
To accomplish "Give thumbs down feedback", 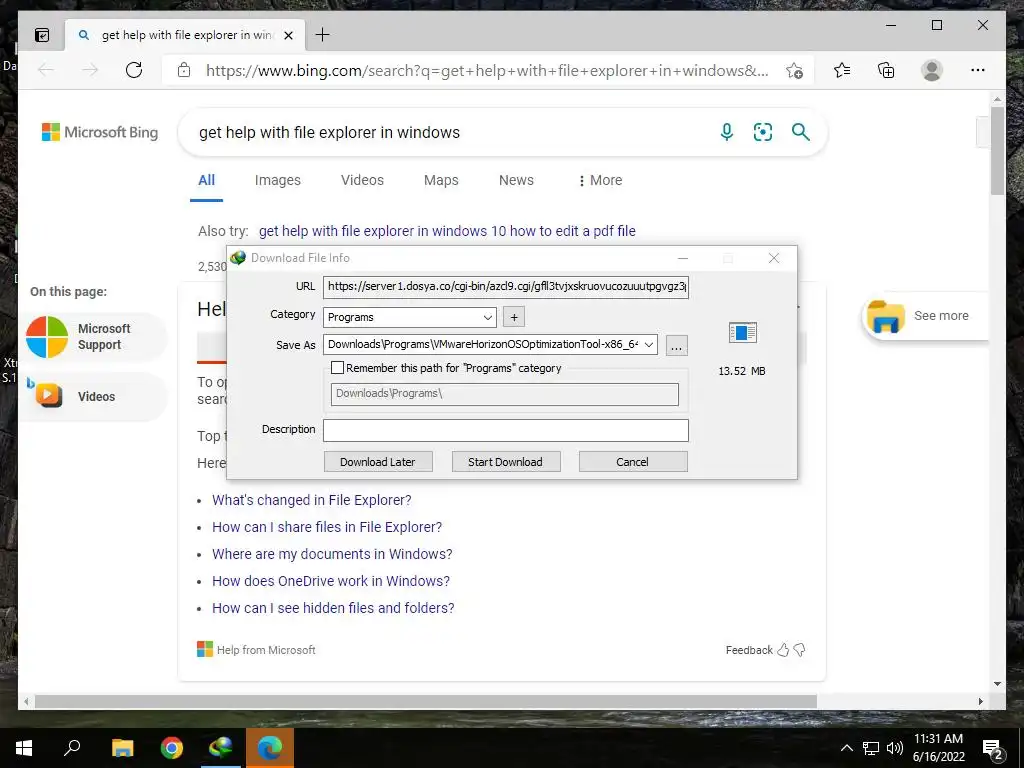I will click(x=799, y=650).
